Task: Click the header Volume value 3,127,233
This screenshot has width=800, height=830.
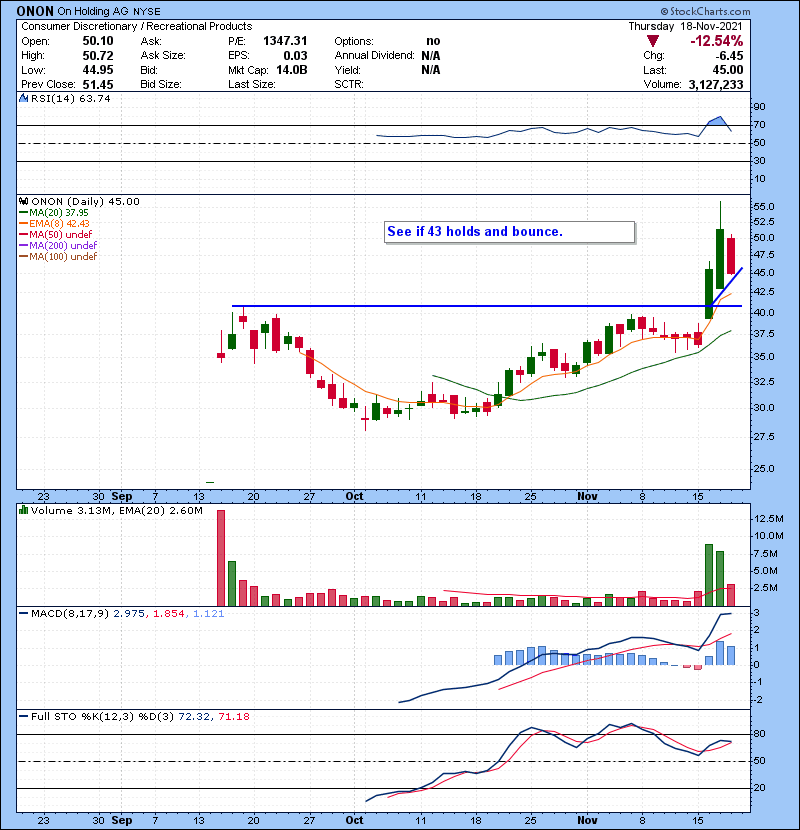Action: tap(716, 84)
